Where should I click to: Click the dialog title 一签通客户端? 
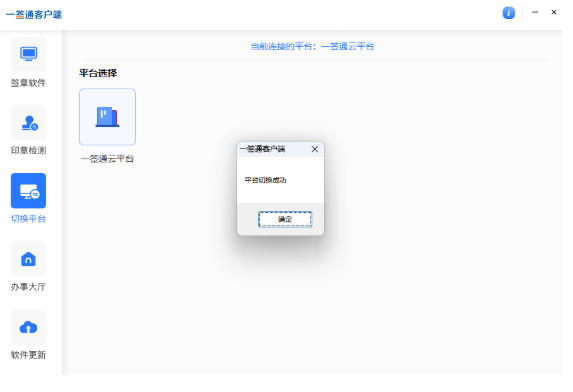(262, 149)
